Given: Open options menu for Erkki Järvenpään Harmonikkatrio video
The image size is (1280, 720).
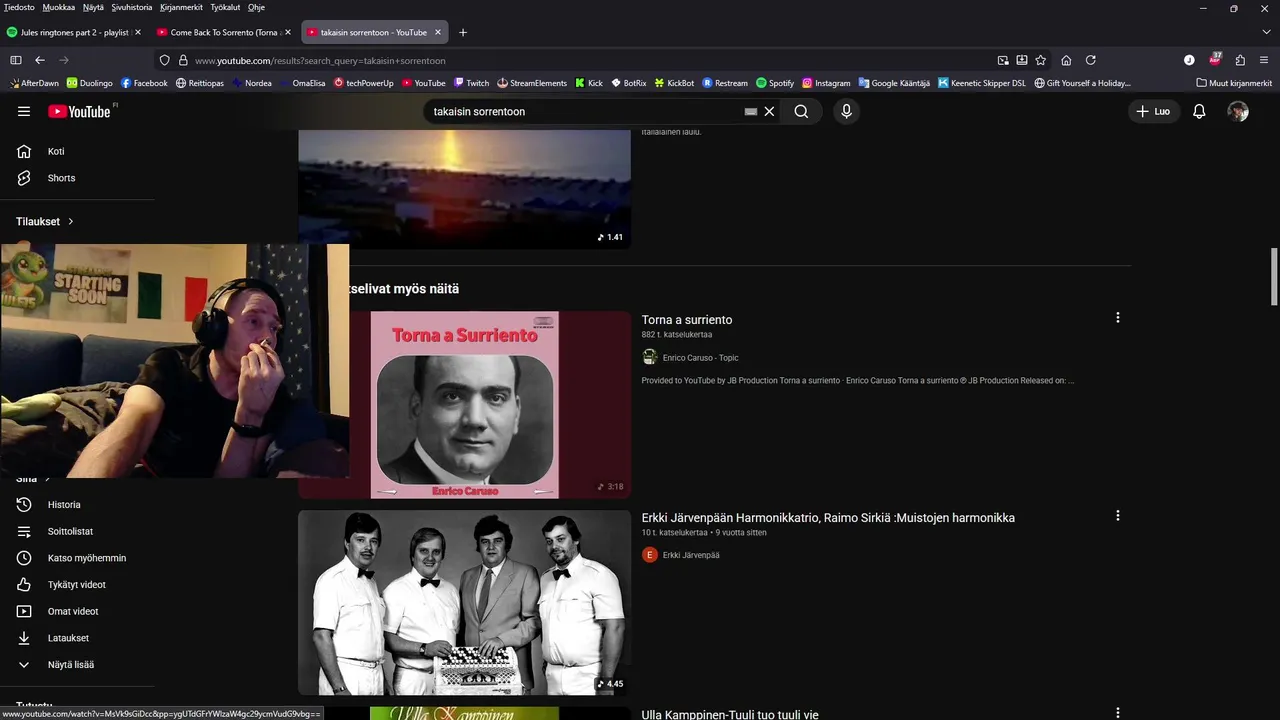Looking at the screenshot, I should [1118, 516].
